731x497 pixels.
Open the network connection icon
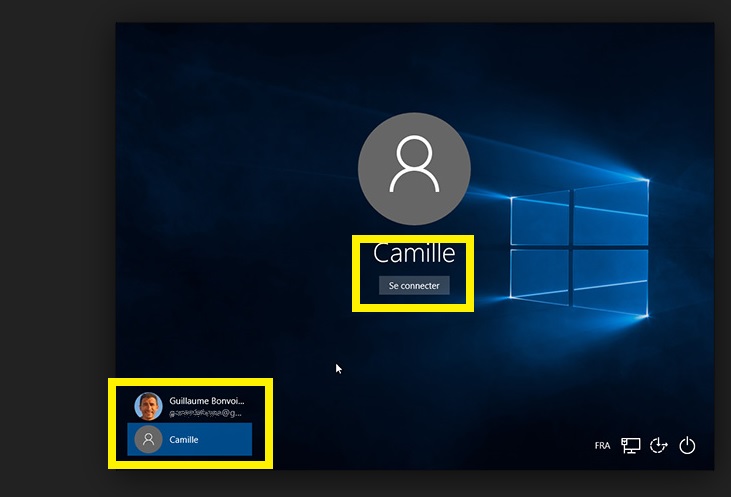click(x=630, y=446)
